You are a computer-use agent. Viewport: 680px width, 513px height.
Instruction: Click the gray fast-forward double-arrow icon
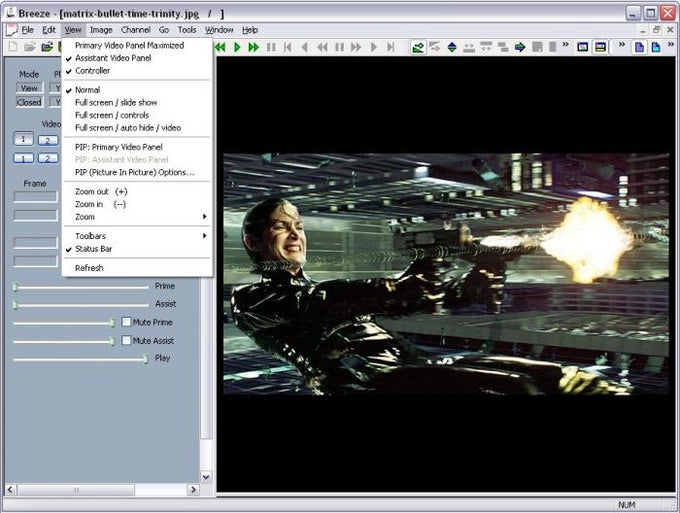(356, 47)
